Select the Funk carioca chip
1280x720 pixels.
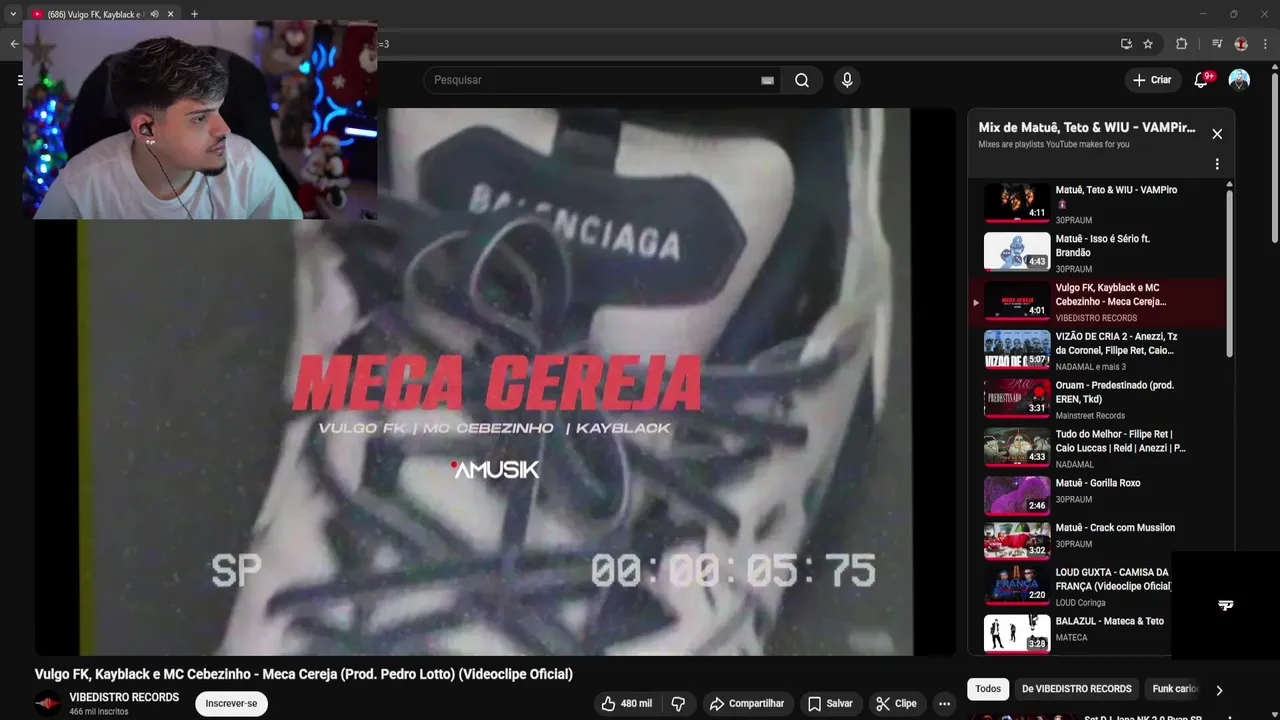(1174, 689)
